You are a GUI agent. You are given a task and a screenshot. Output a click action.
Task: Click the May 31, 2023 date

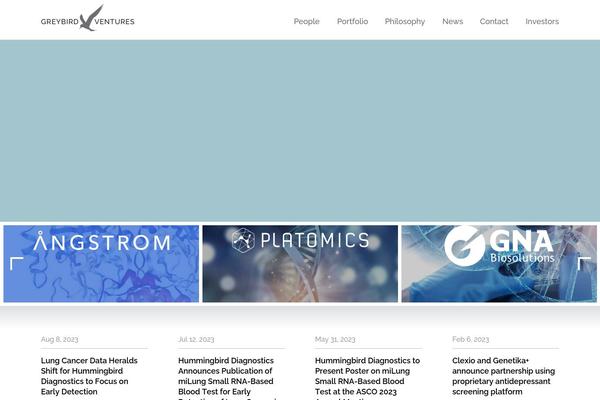tap(335, 340)
